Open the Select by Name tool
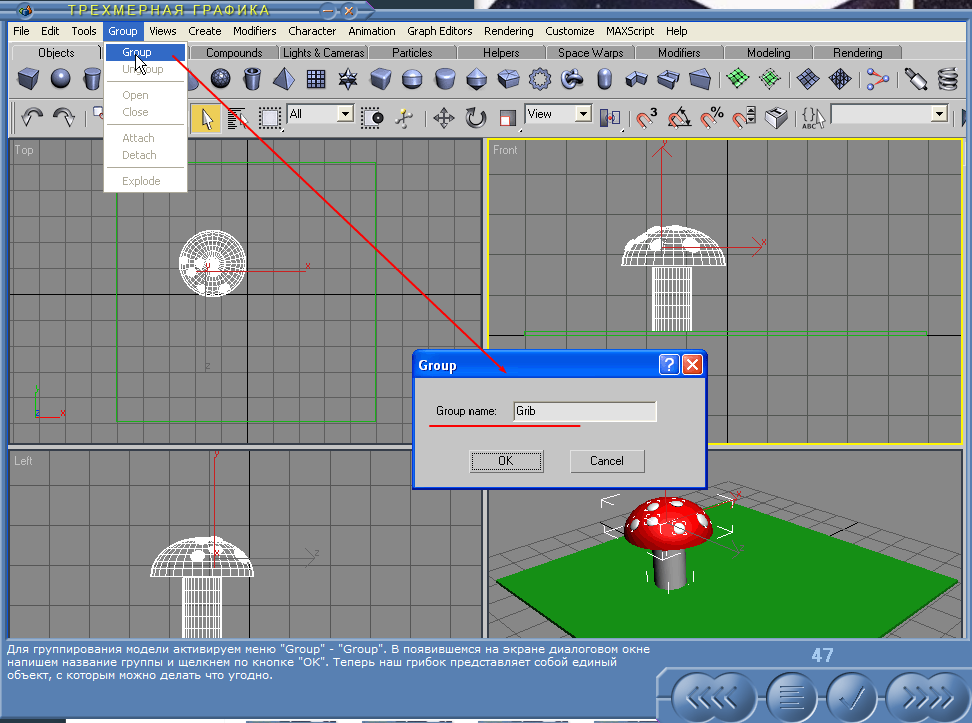 point(237,117)
